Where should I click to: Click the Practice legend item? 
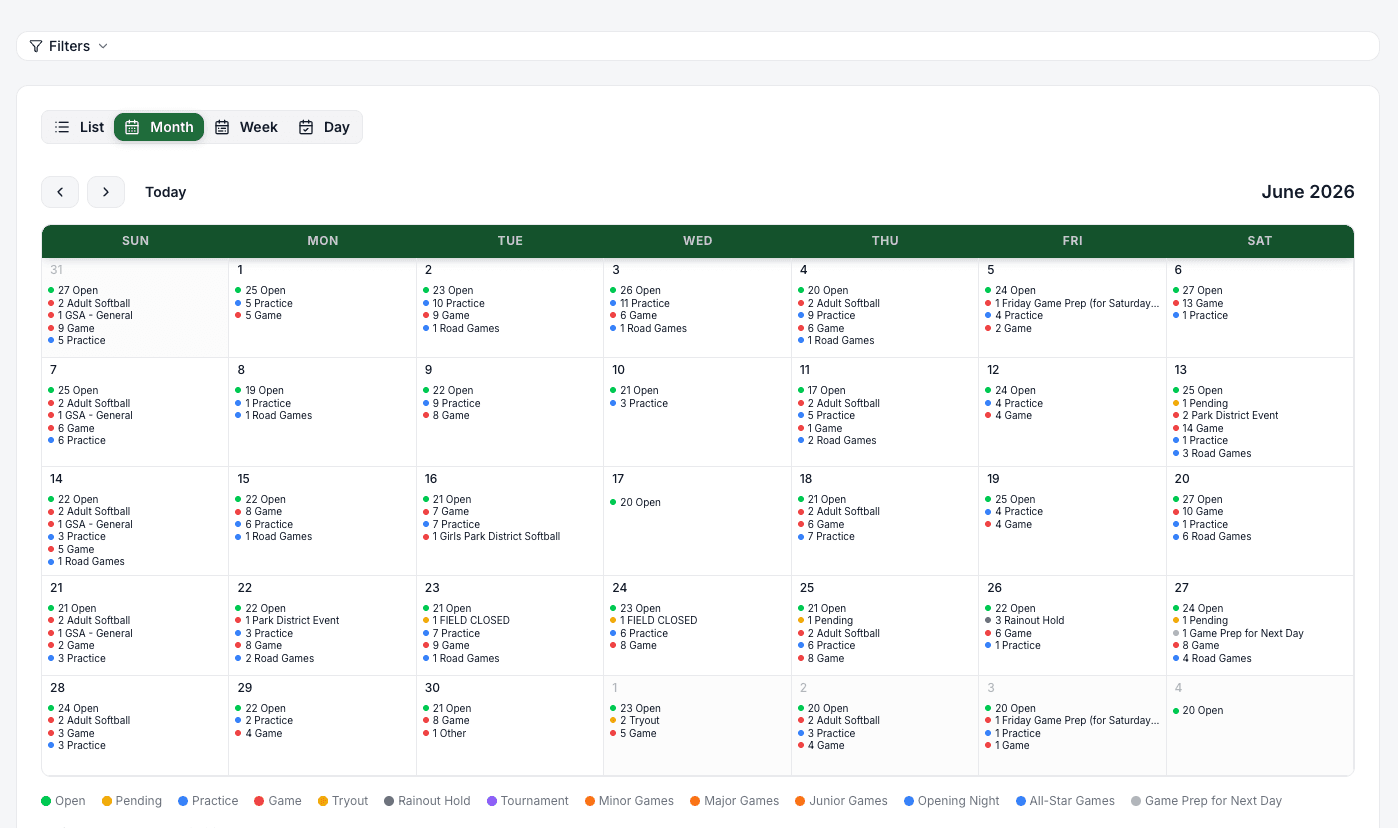click(208, 801)
